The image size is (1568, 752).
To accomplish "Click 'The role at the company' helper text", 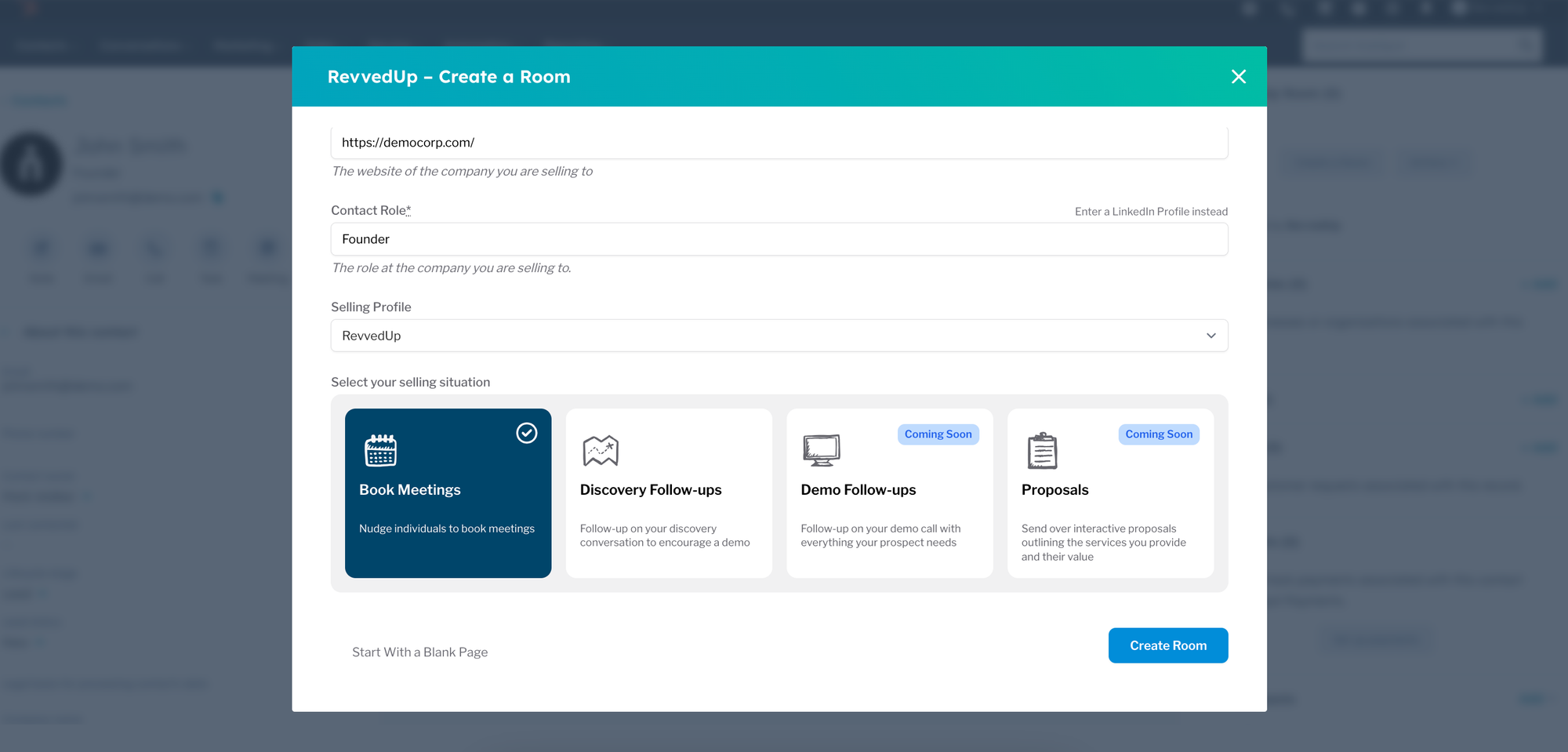I will (x=451, y=268).
